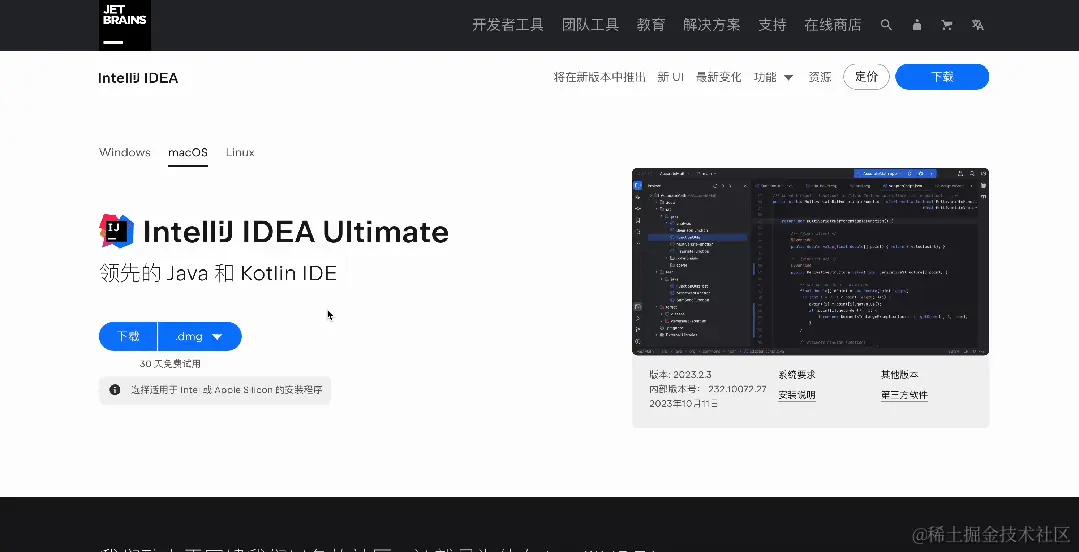
Task: Click the search magnifier icon in header
Action: [x=886, y=25]
